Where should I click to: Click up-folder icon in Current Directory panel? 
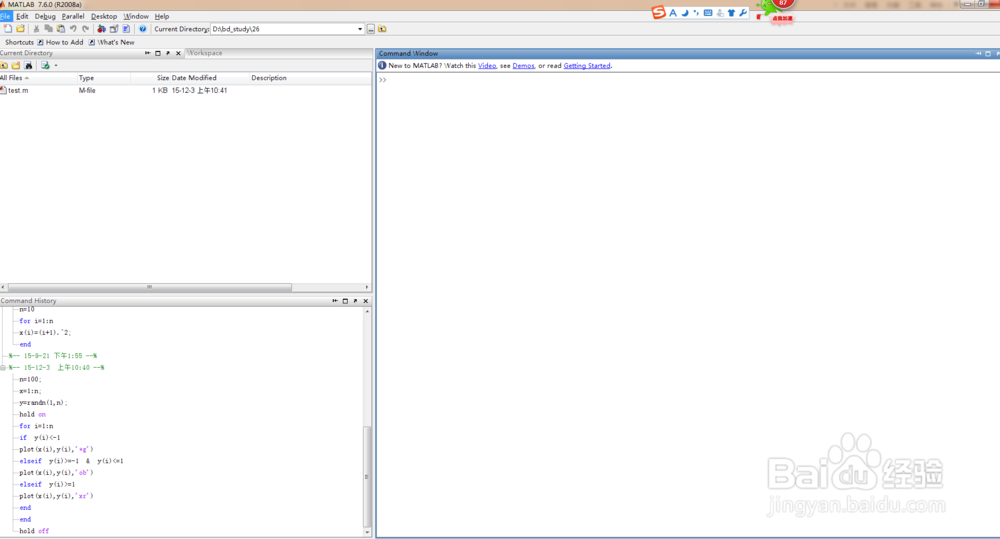click(4, 65)
